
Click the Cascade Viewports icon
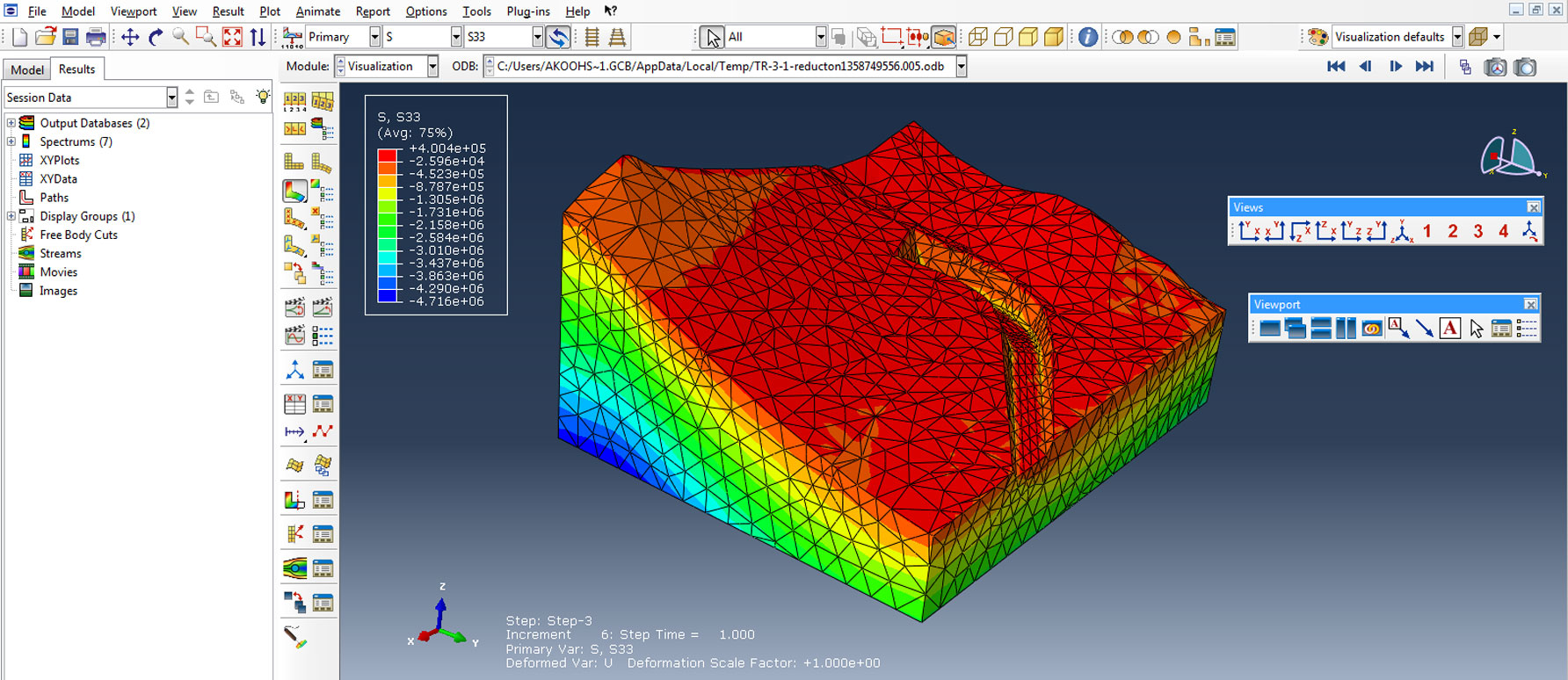(x=1295, y=329)
